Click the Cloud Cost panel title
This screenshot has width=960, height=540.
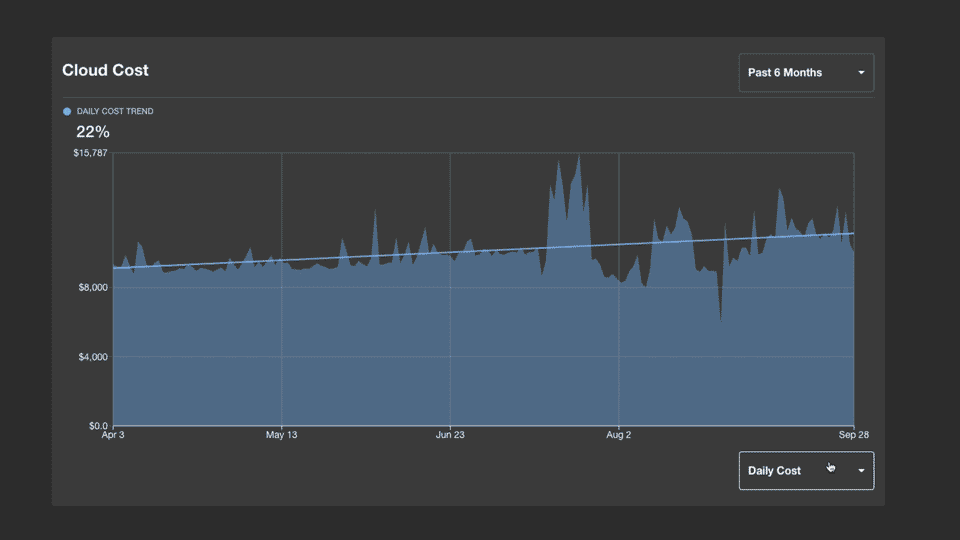click(105, 70)
